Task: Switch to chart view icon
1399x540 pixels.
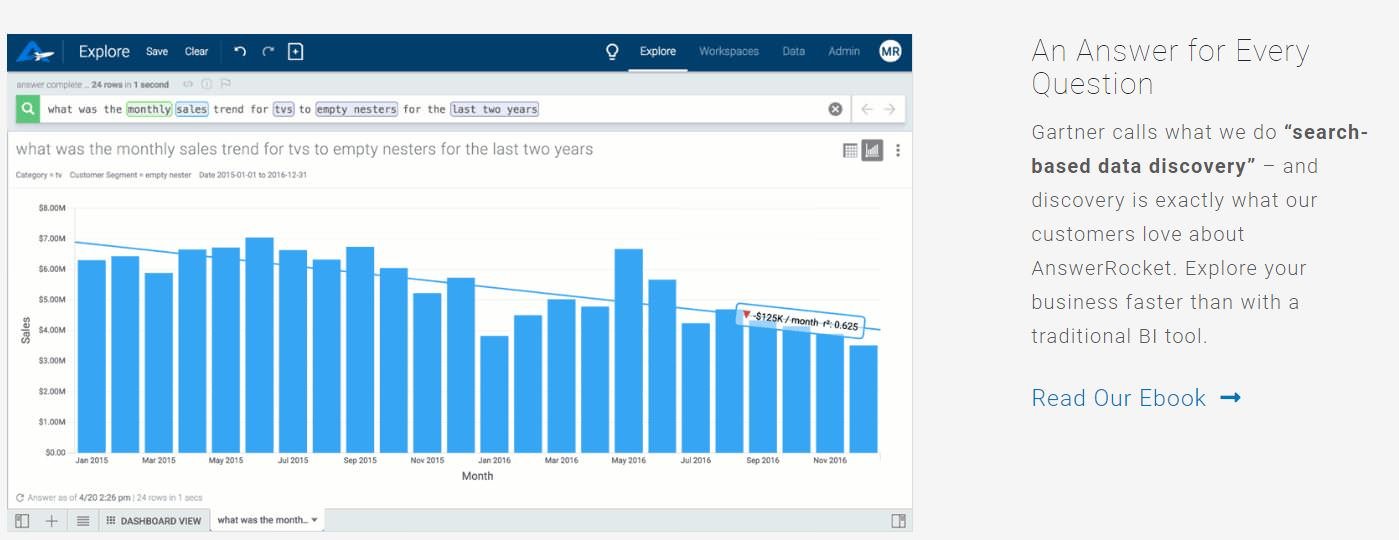Action: (x=872, y=150)
